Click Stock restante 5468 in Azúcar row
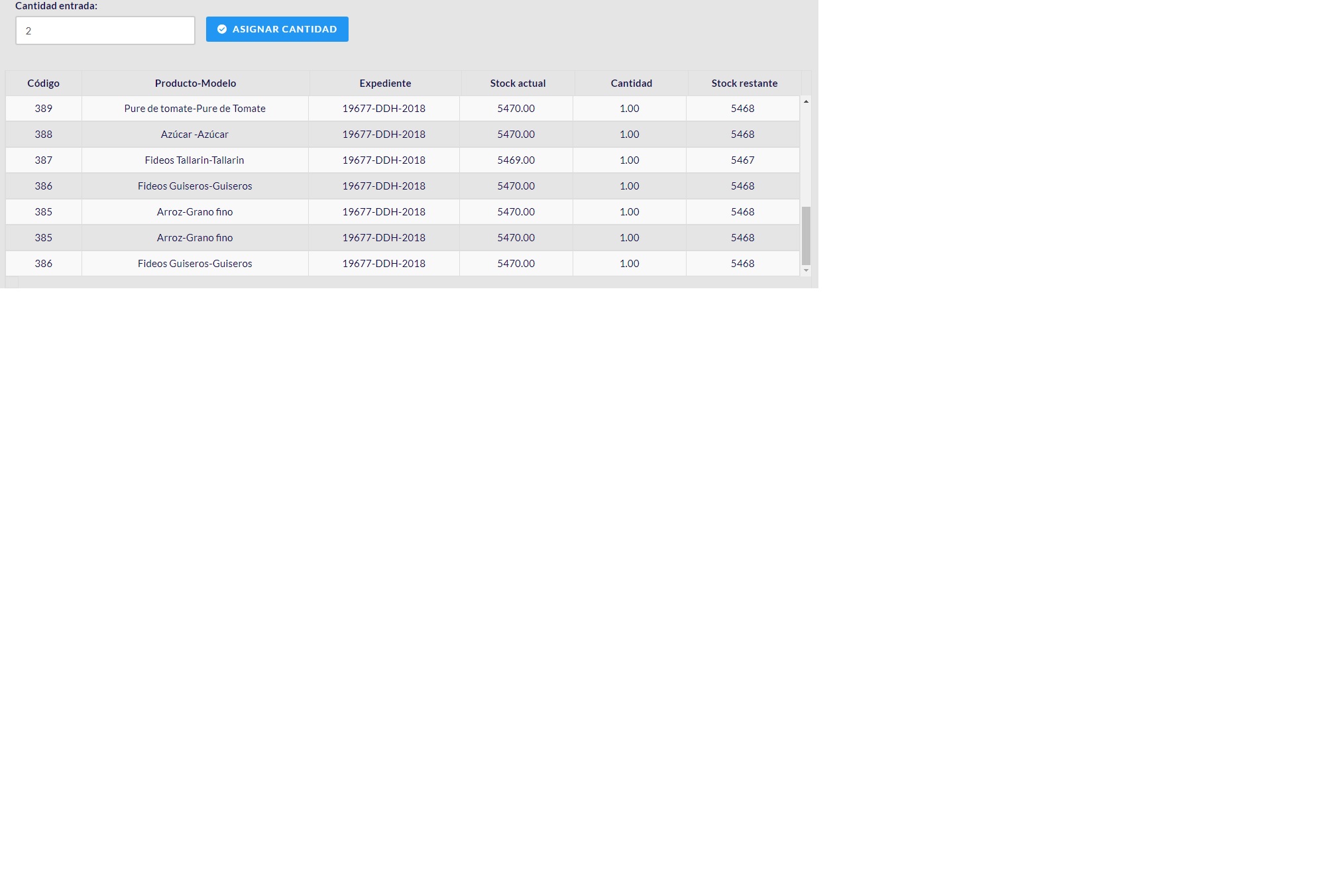The image size is (1344, 896). pos(743,135)
